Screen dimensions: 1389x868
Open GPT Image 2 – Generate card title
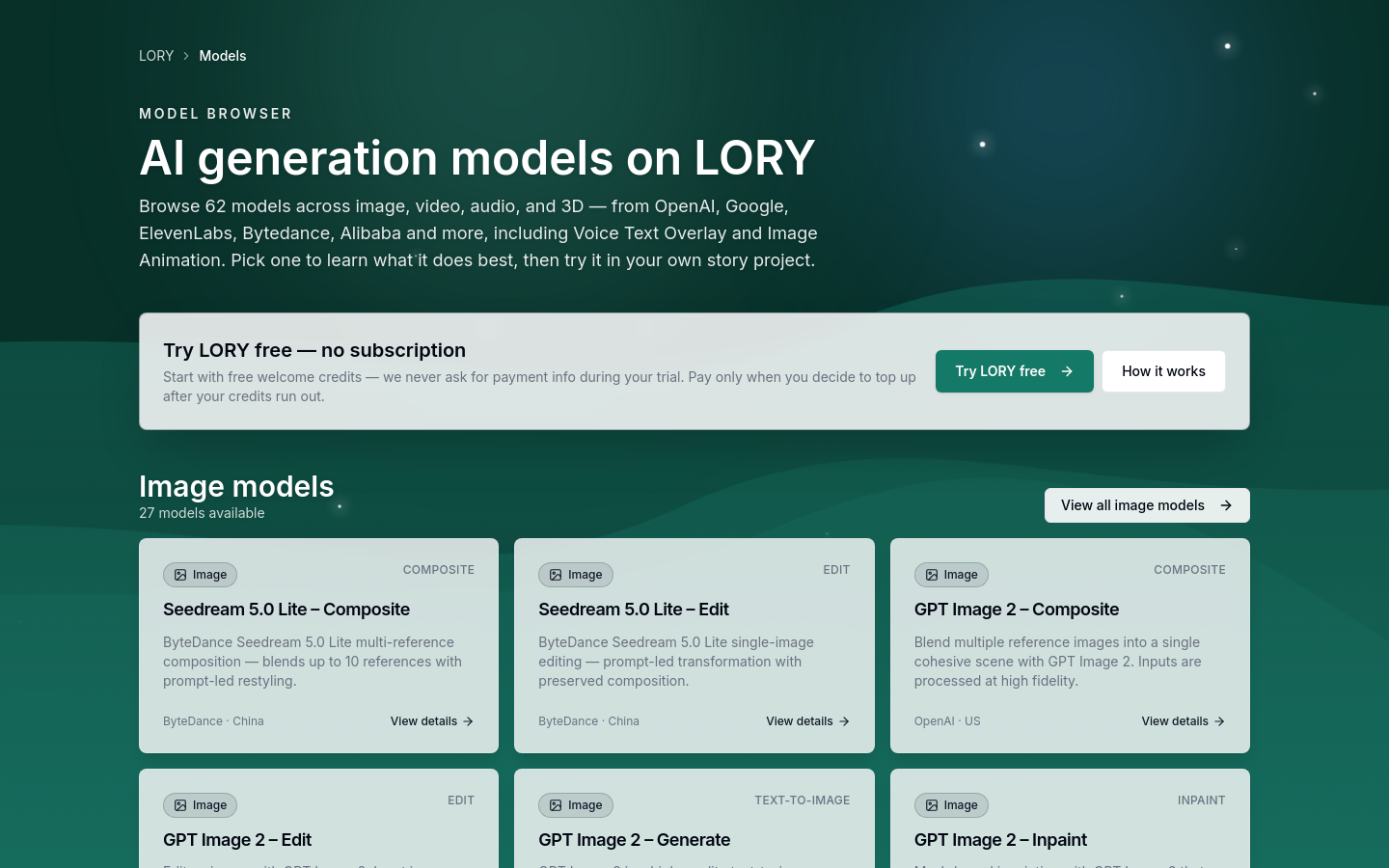[x=635, y=840]
